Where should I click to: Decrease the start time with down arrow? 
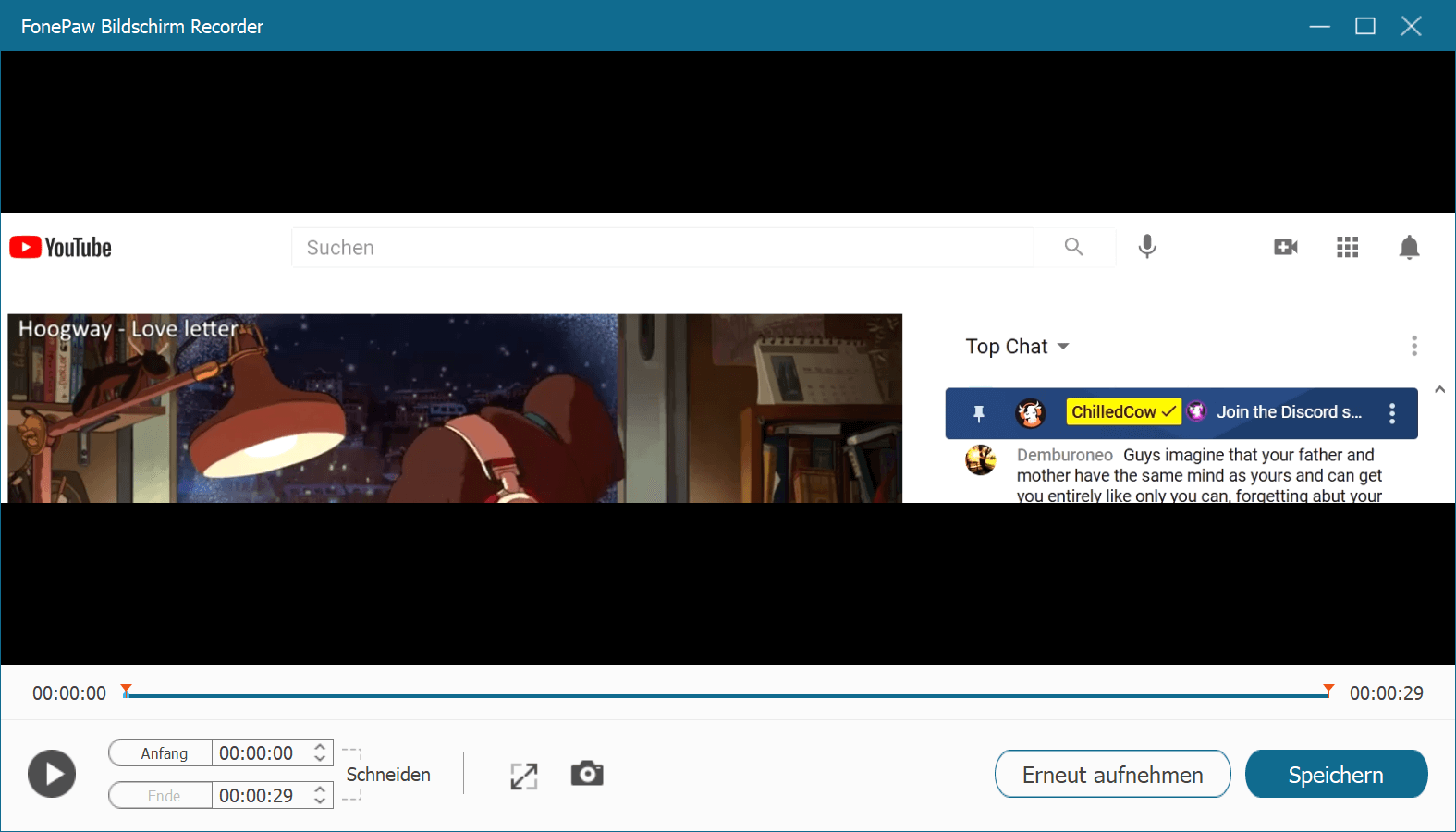click(320, 760)
